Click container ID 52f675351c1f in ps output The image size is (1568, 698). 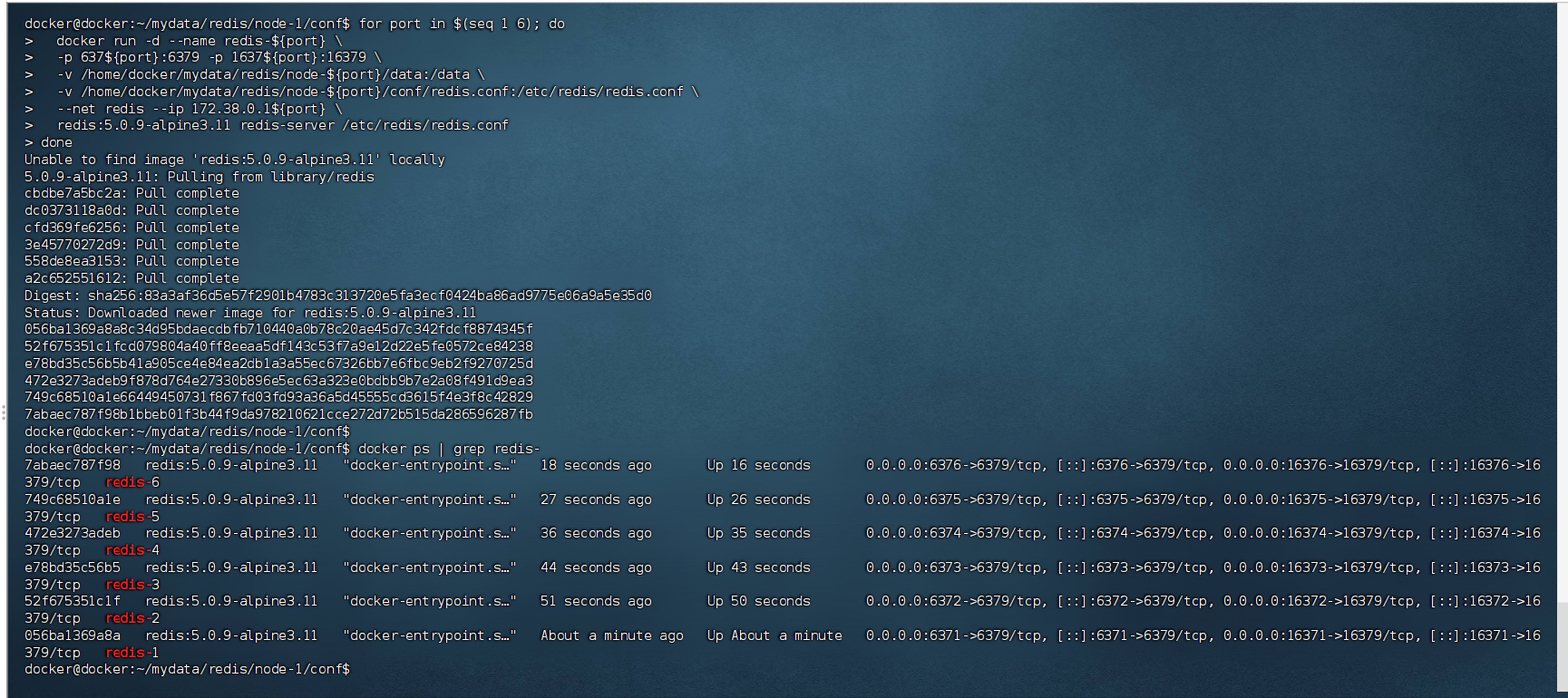(73, 601)
